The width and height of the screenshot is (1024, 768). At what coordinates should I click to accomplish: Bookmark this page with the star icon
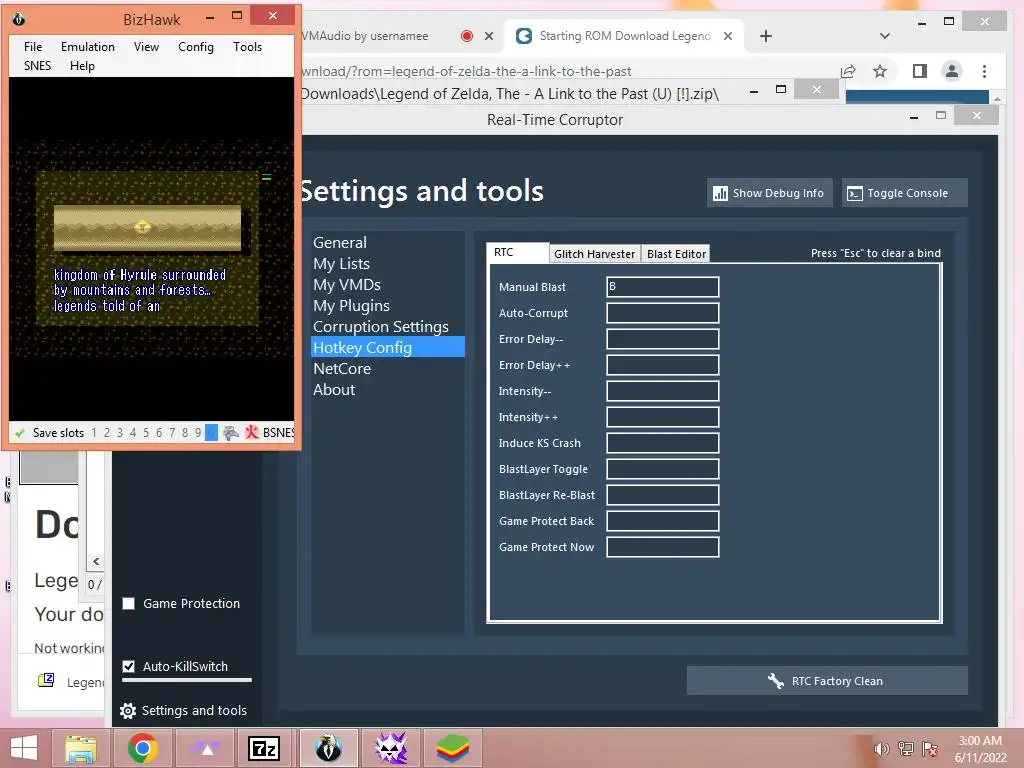[880, 71]
